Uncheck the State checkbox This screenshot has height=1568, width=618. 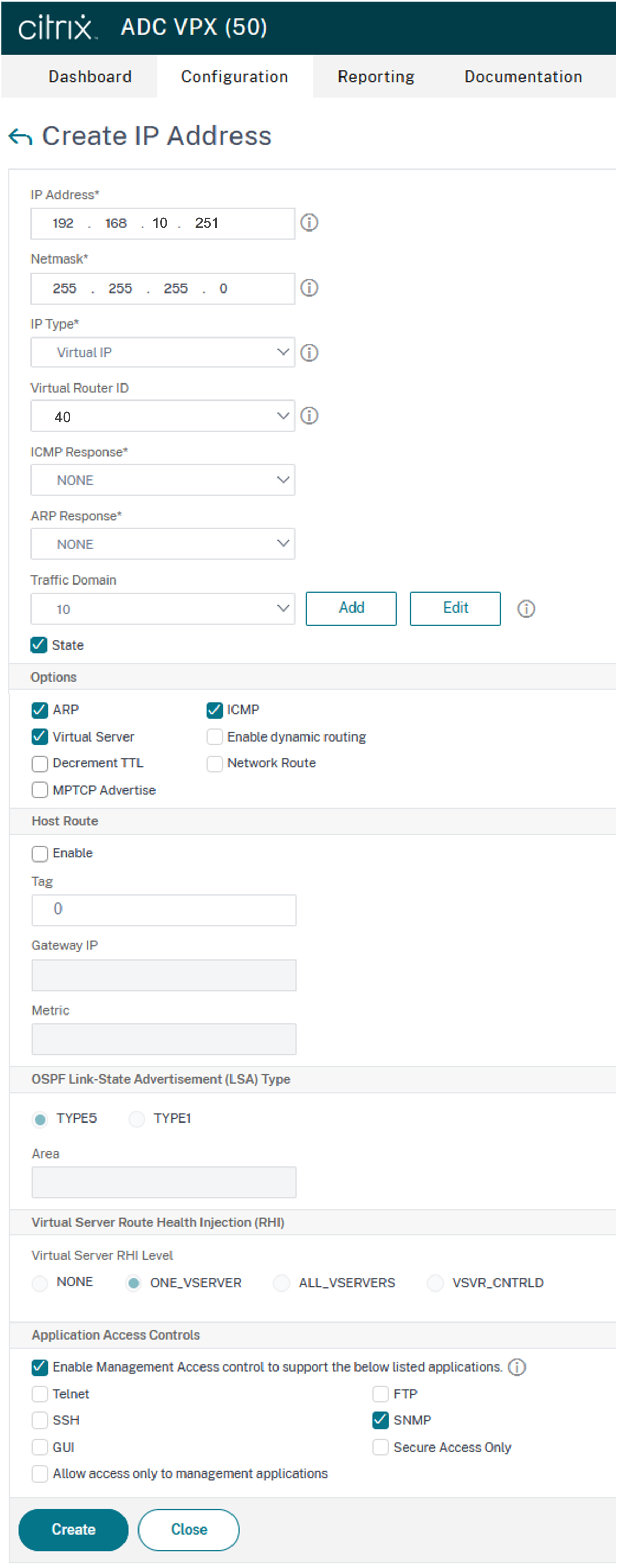[x=39, y=645]
